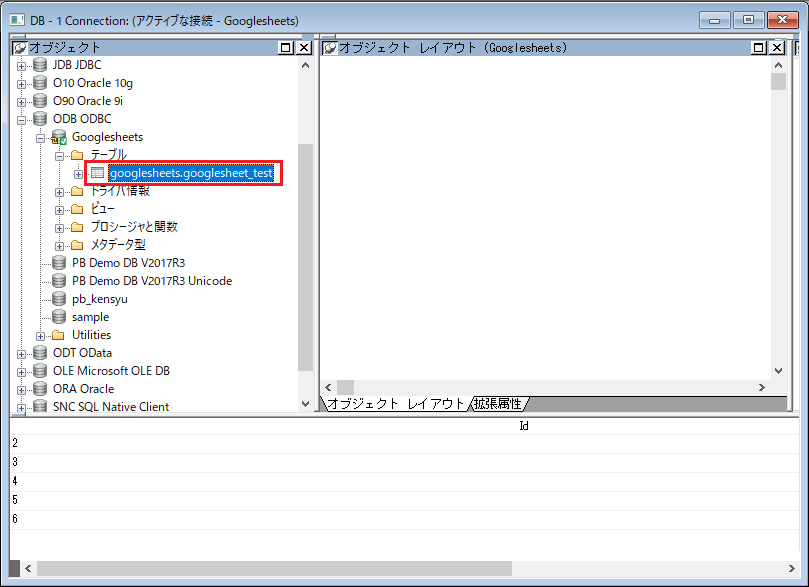Click the Utilities folder icon
809x587 pixels.
(59, 335)
